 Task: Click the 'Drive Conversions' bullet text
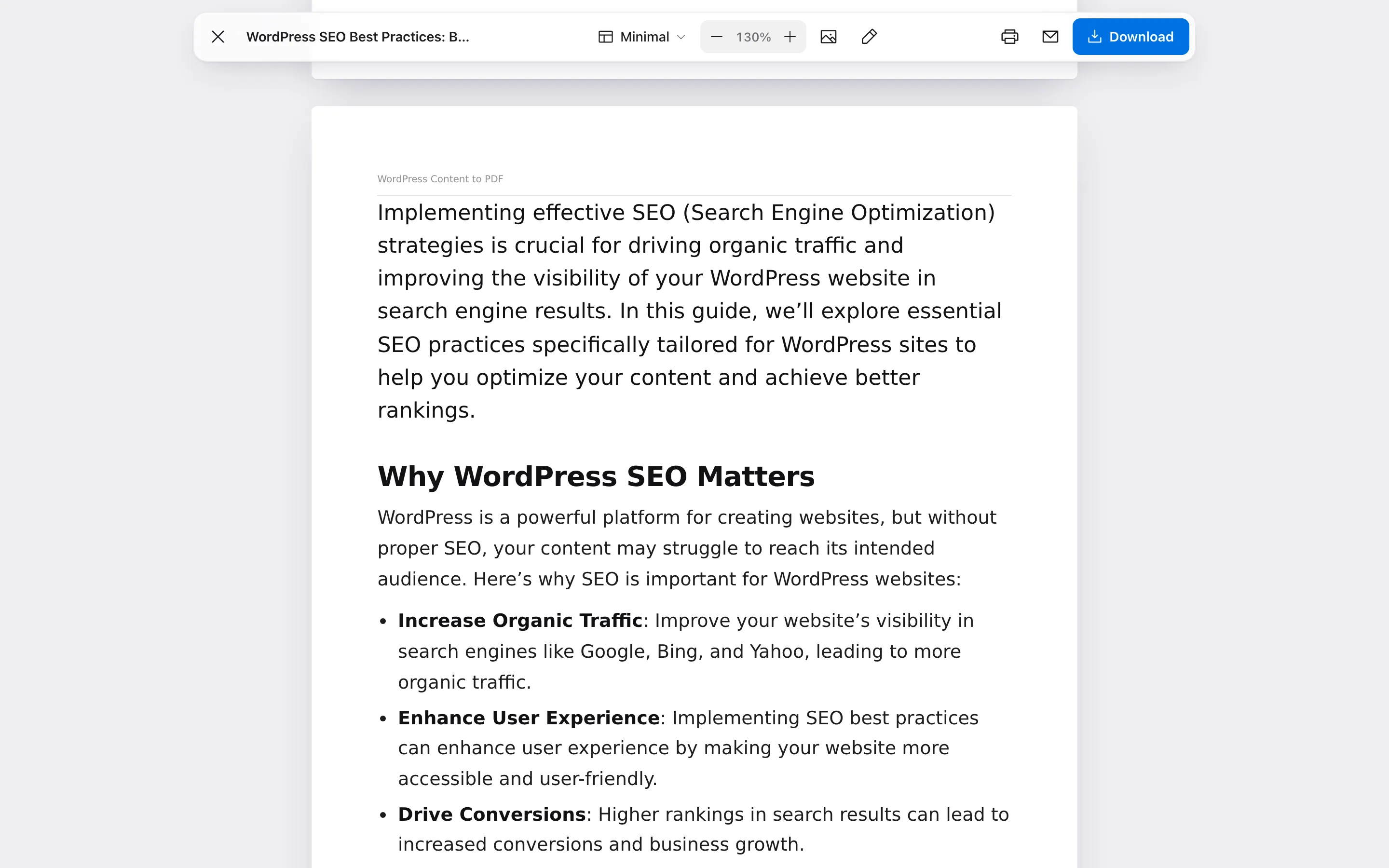[492, 814]
